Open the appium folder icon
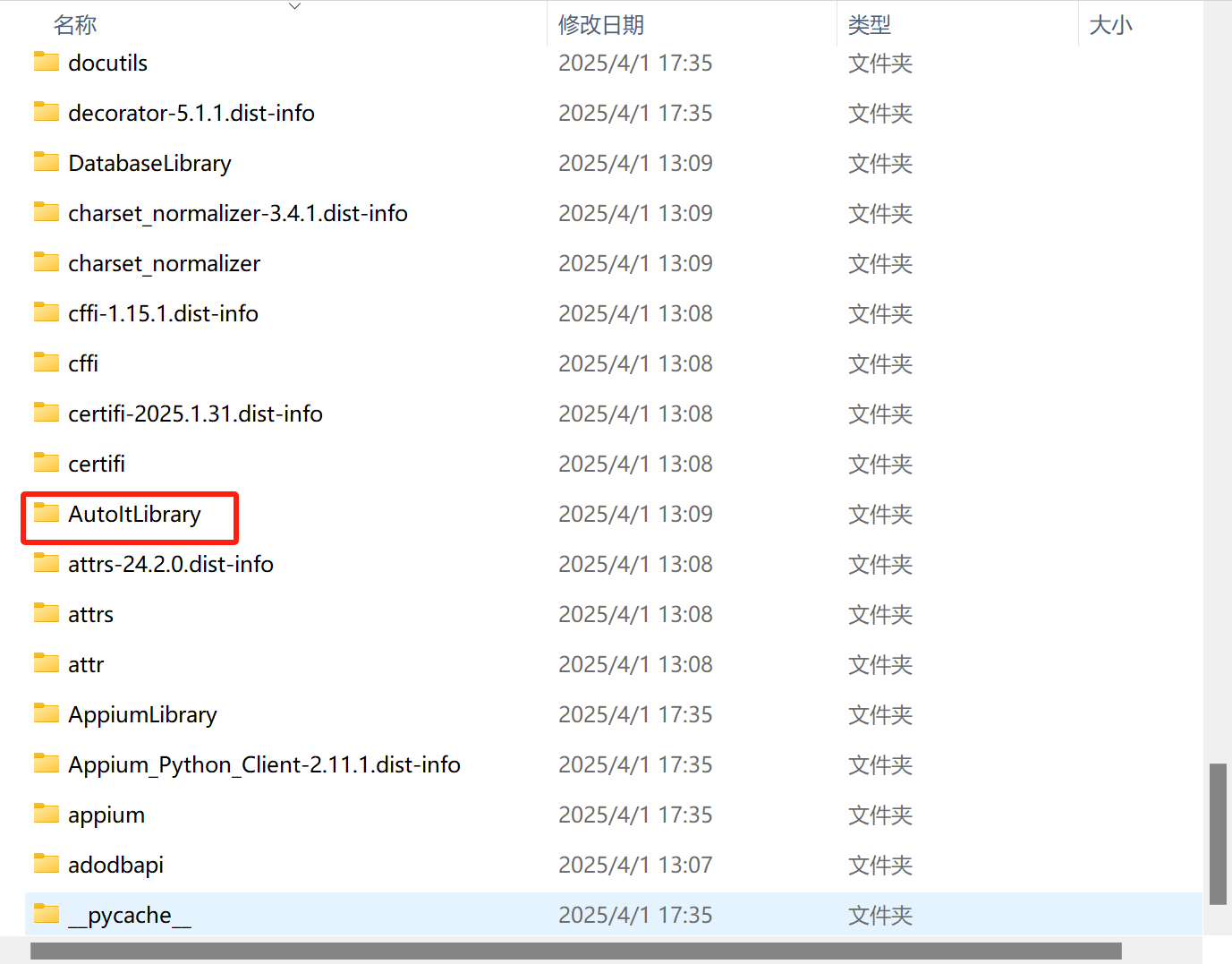 pos(46,814)
